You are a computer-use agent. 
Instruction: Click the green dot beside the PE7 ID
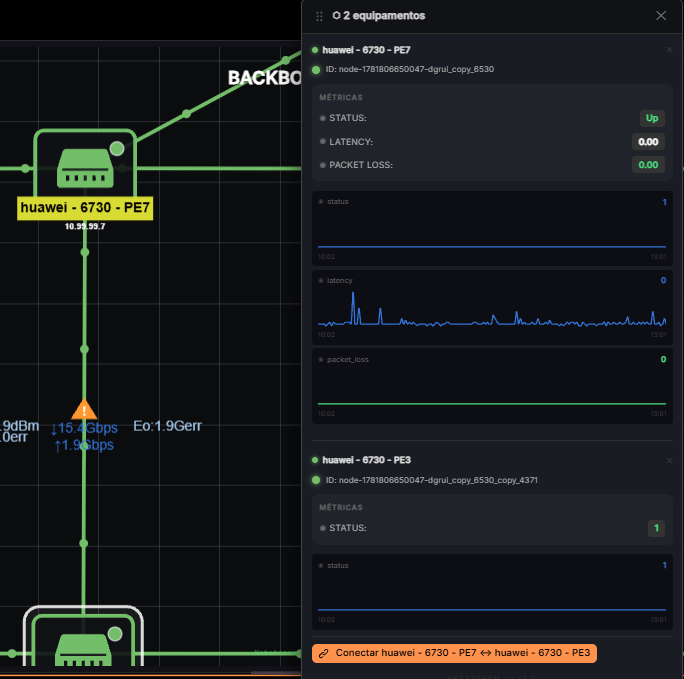pos(316,70)
